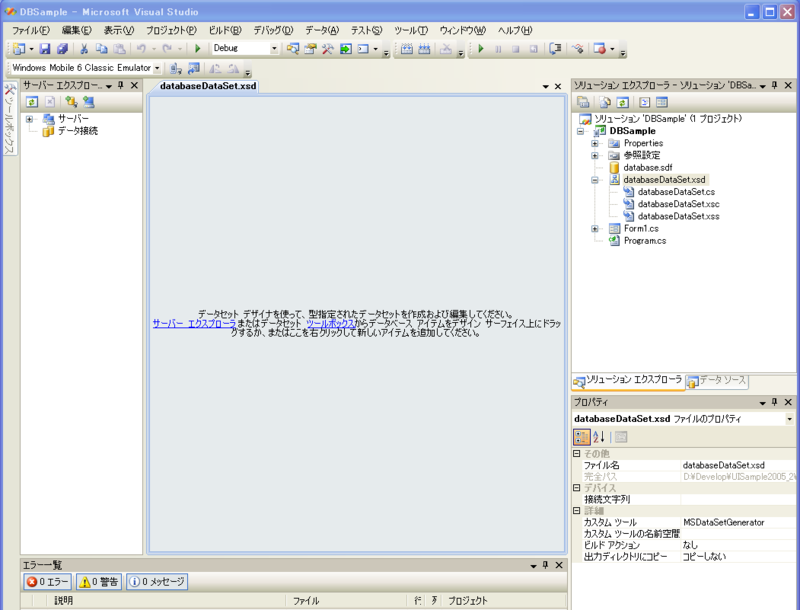
Task: Sort properties alphabetically with the A-Z icon
Action: click(x=599, y=437)
